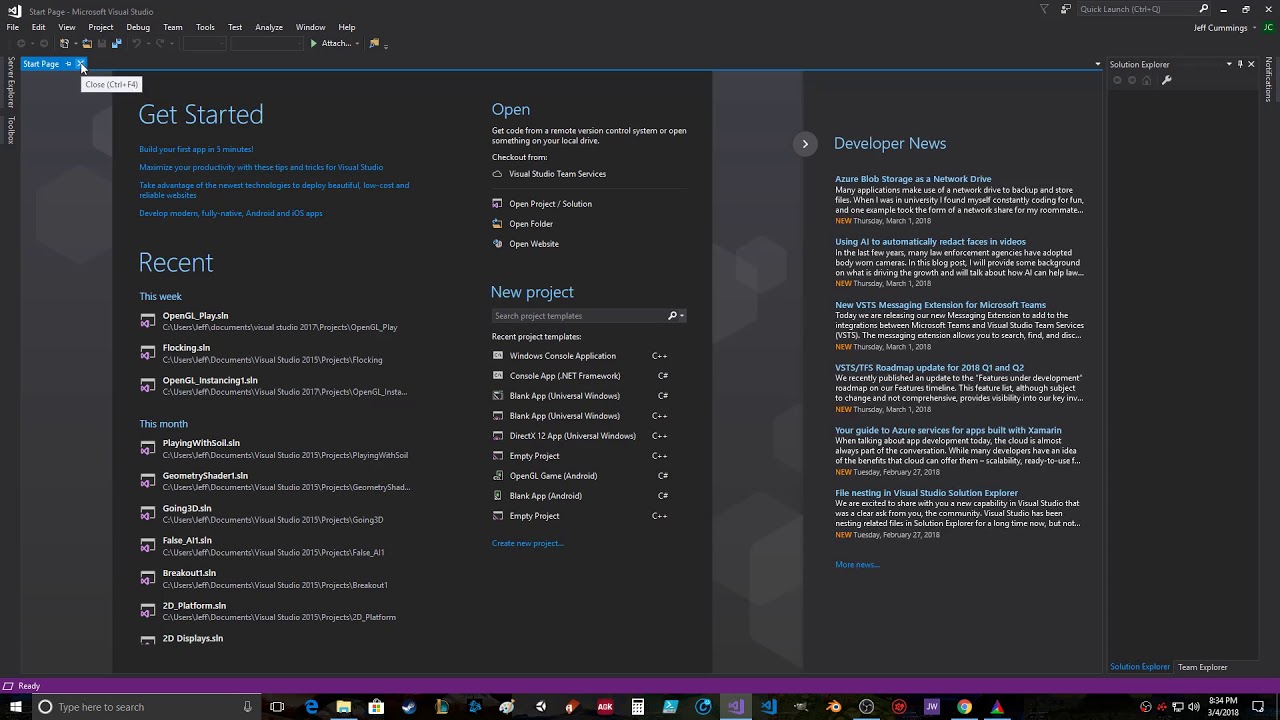This screenshot has width=1280, height=720.
Task: Open the Toolbox side tab
Action: pos(11,130)
